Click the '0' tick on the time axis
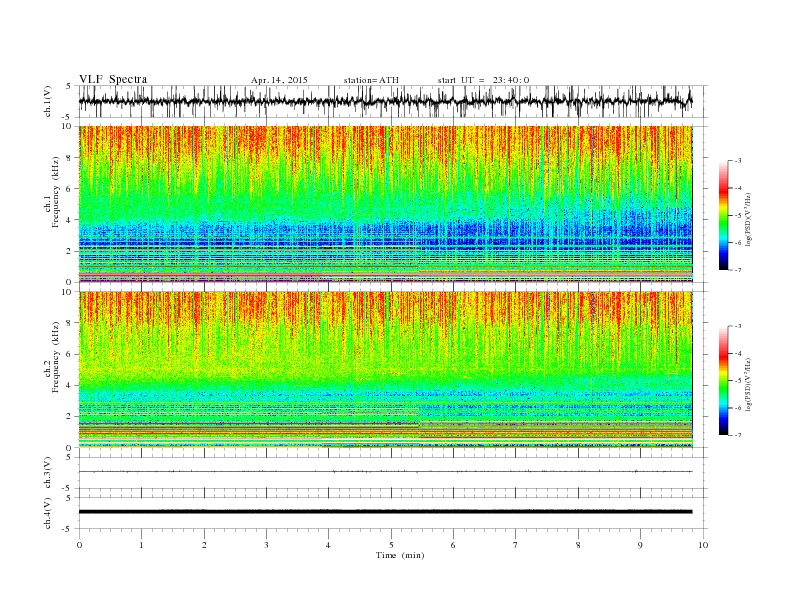792x612 pixels. (79, 545)
